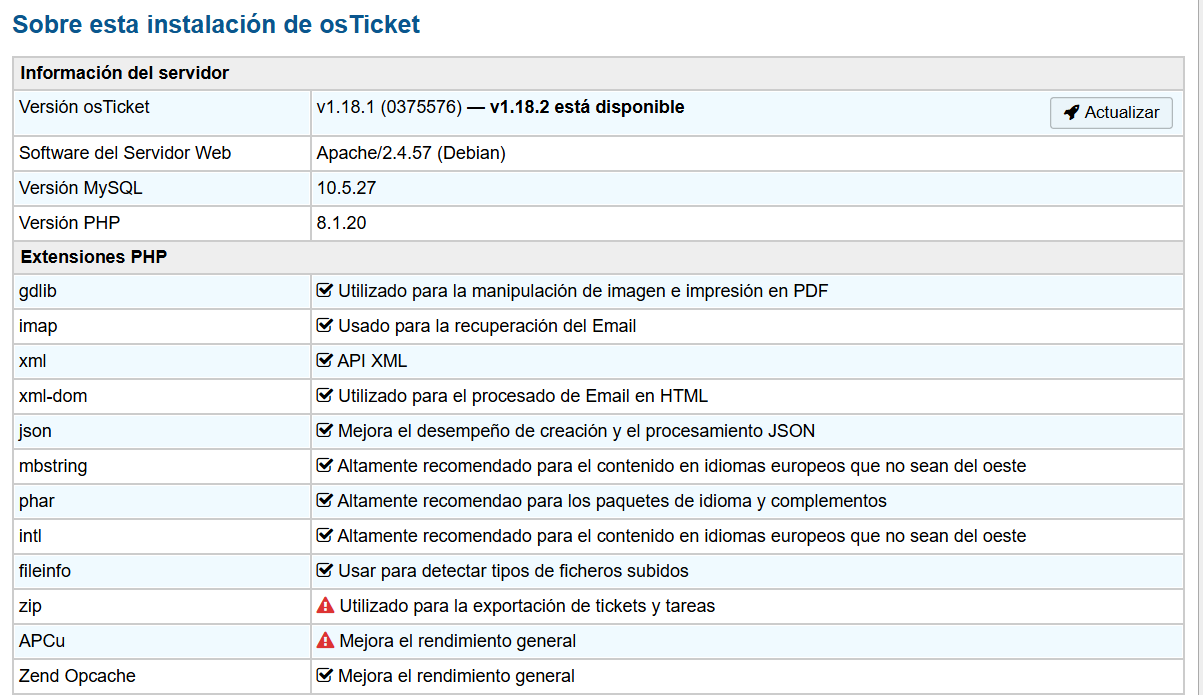Click the 'gdlib' extension name
1203x695 pixels.
[39, 291]
